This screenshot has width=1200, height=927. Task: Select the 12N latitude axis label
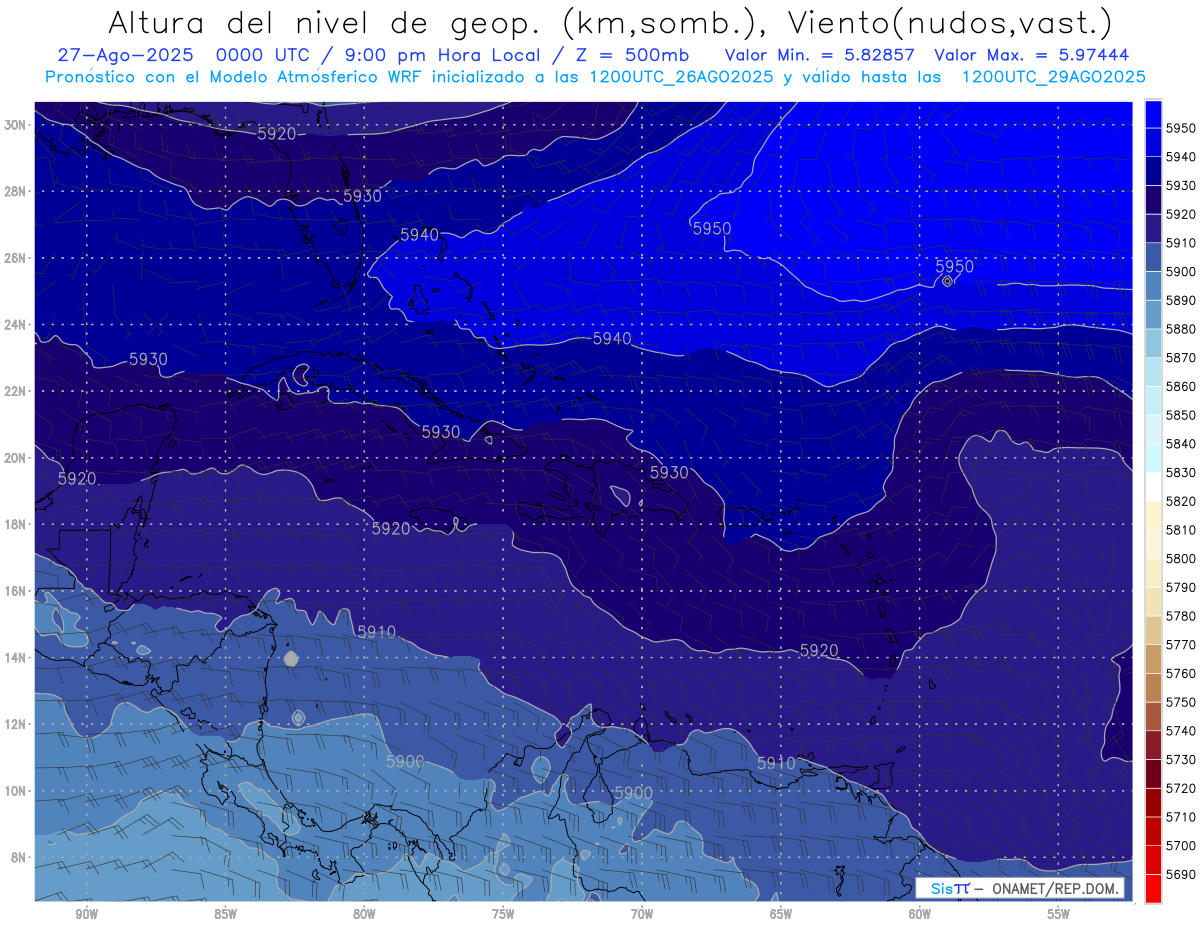pos(17,724)
